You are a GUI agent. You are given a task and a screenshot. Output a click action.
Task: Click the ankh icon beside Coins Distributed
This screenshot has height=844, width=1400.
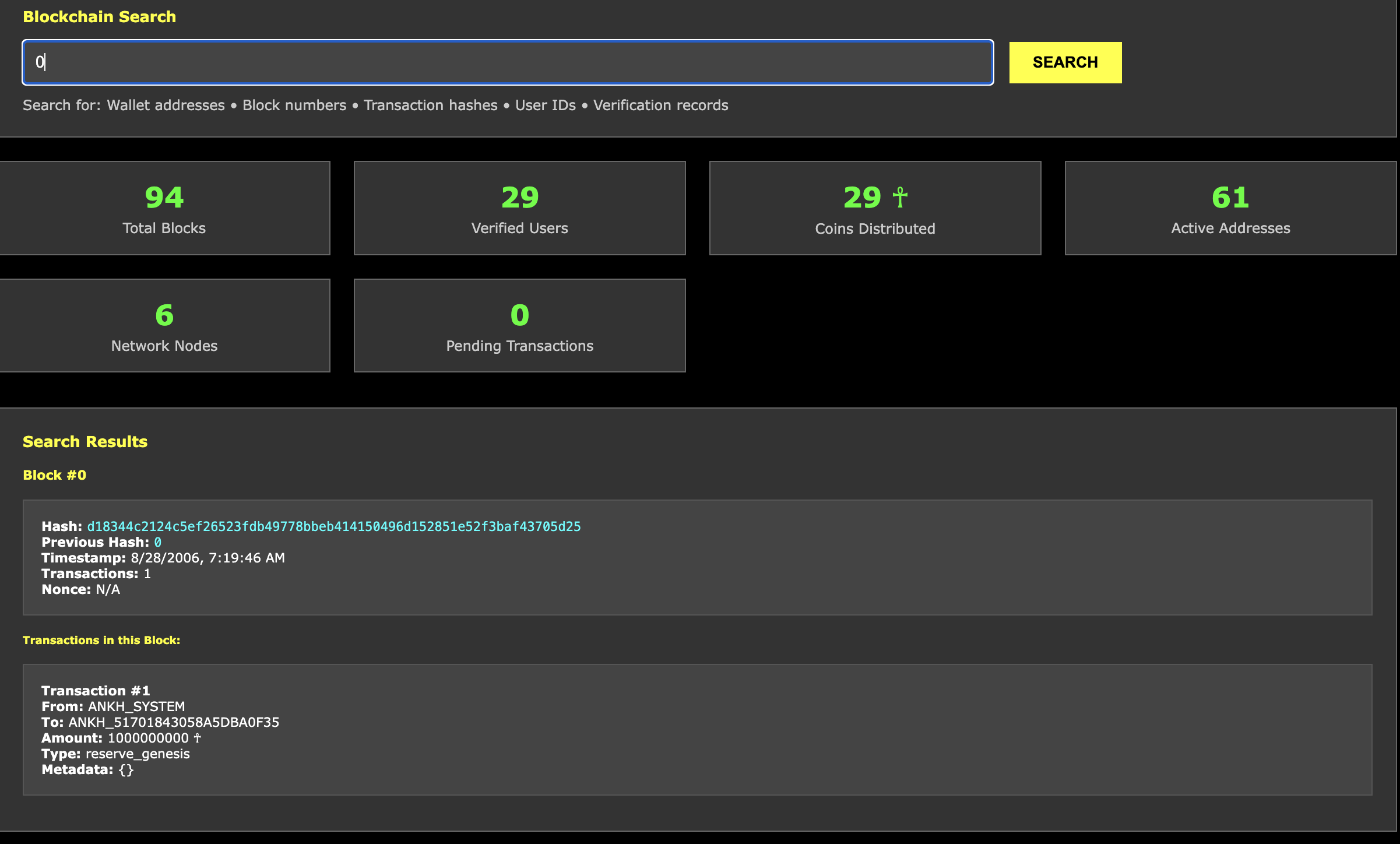[x=900, y=197]
